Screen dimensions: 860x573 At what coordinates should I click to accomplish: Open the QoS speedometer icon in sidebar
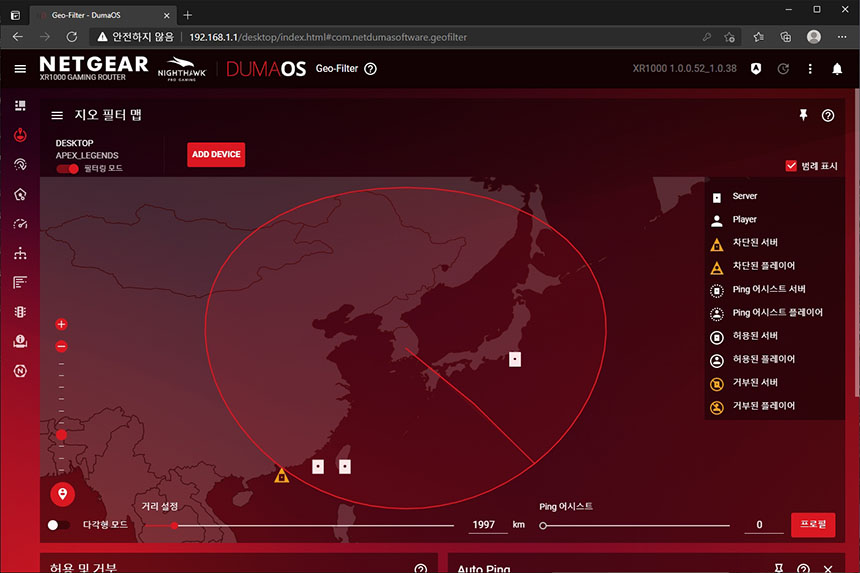tap(20, 224)
